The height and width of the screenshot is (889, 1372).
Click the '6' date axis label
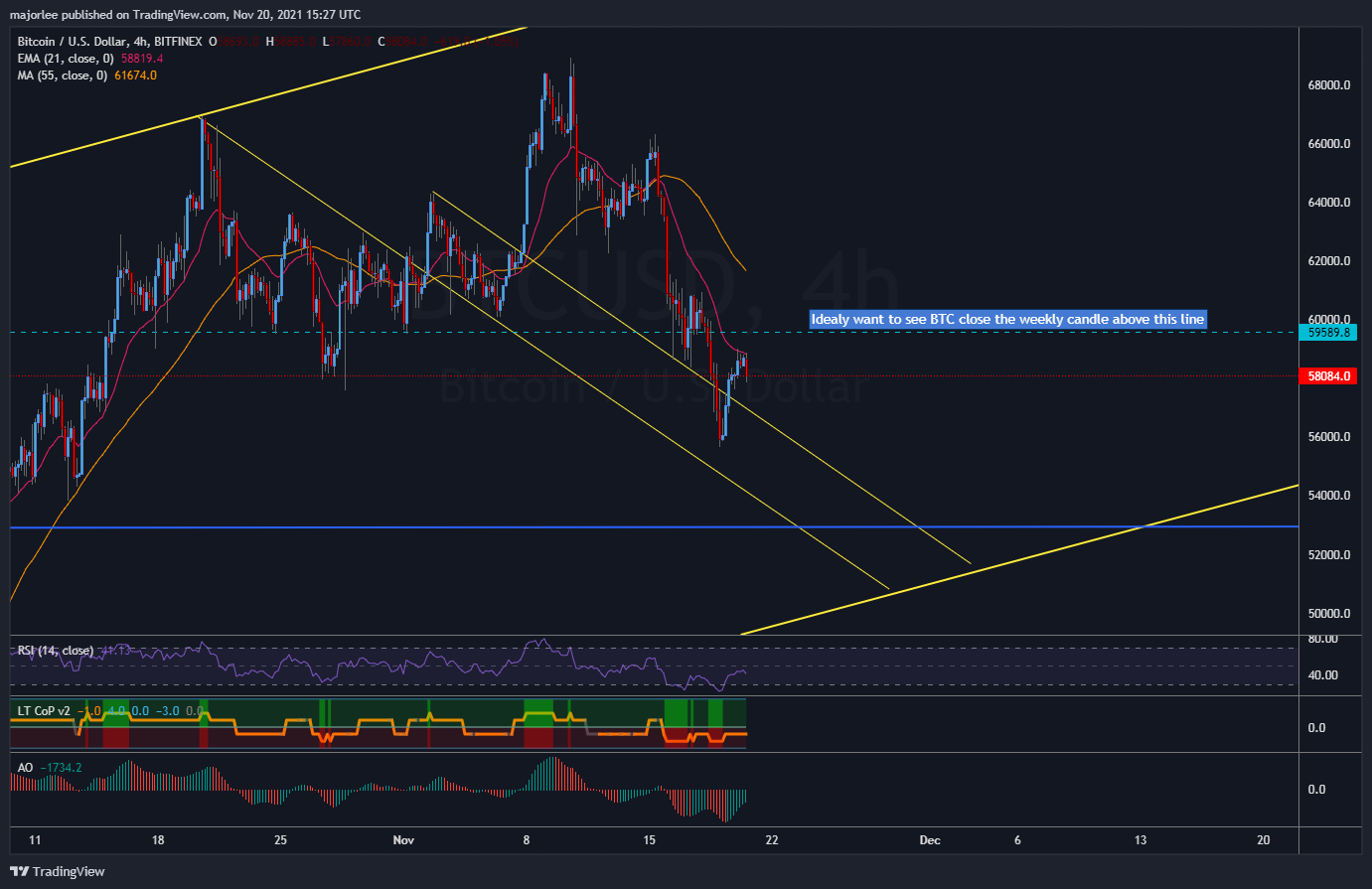tap(1017, 840)
